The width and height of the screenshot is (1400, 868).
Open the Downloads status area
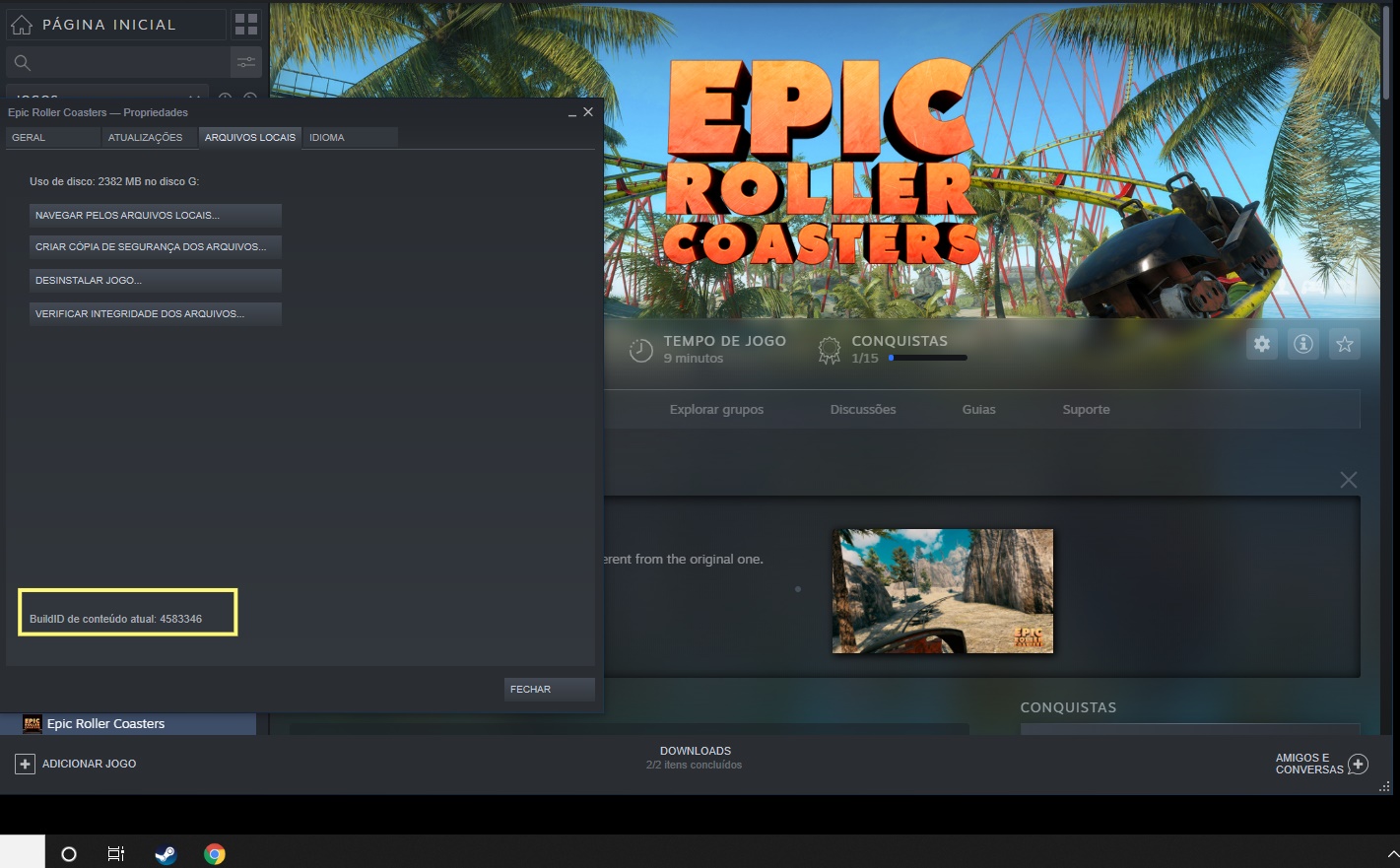[695, 758]
